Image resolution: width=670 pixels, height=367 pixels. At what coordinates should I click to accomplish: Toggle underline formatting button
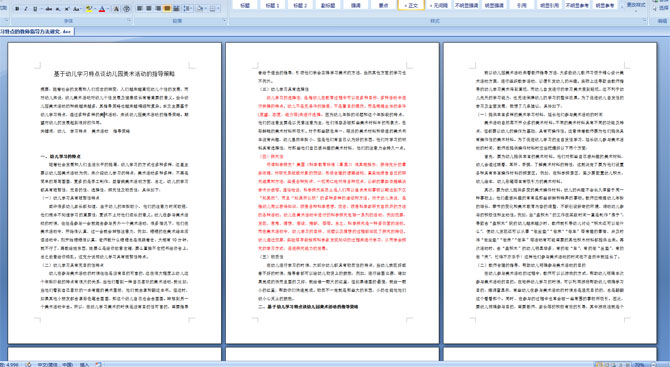pos(35,9)
